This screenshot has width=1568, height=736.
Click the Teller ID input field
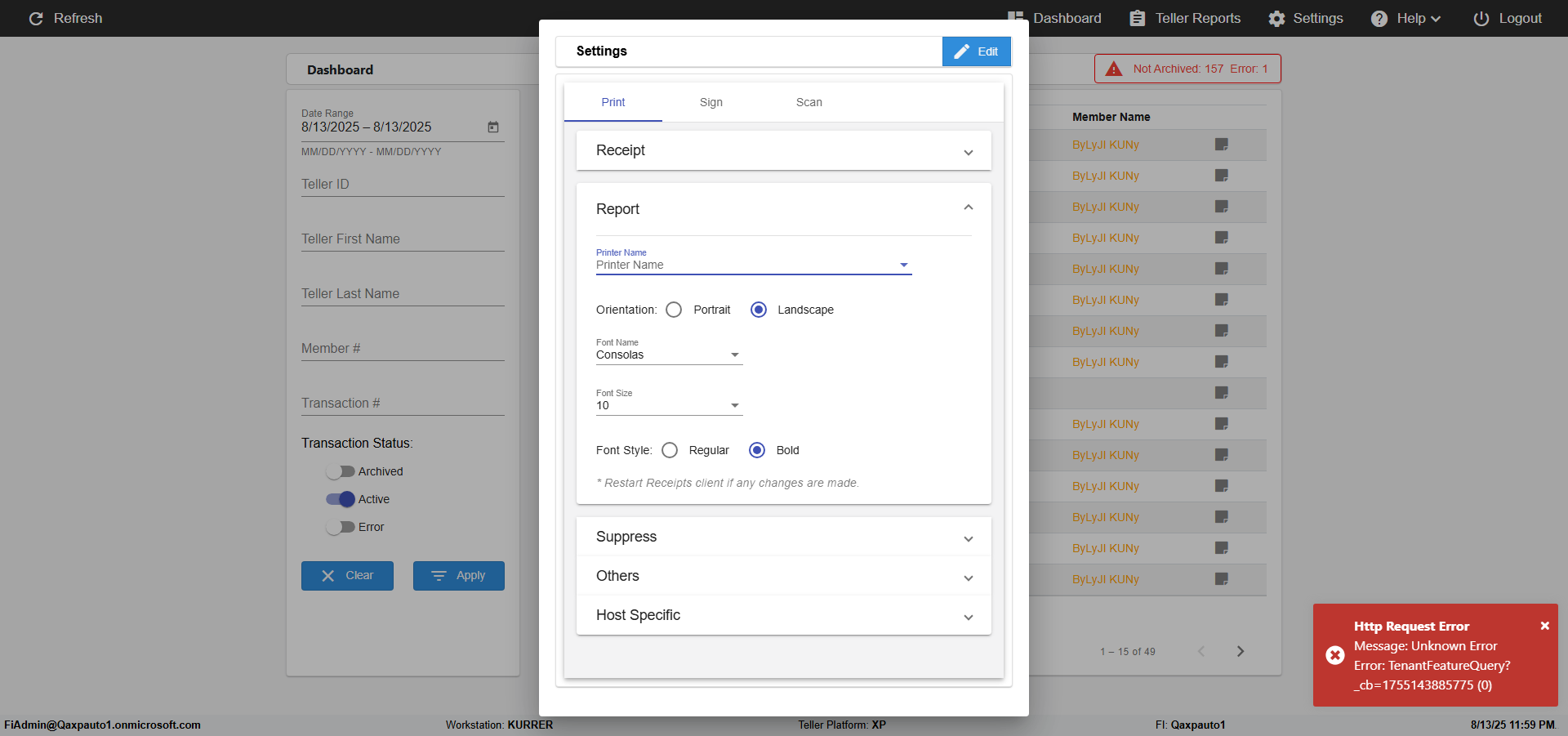point(403,184)
